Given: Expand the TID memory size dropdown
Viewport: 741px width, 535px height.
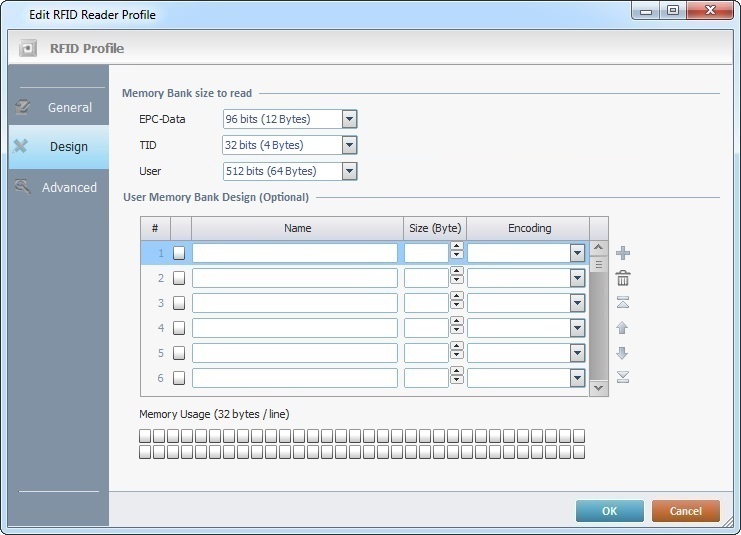Looking at the screenshot, I should tap(349, 145).
